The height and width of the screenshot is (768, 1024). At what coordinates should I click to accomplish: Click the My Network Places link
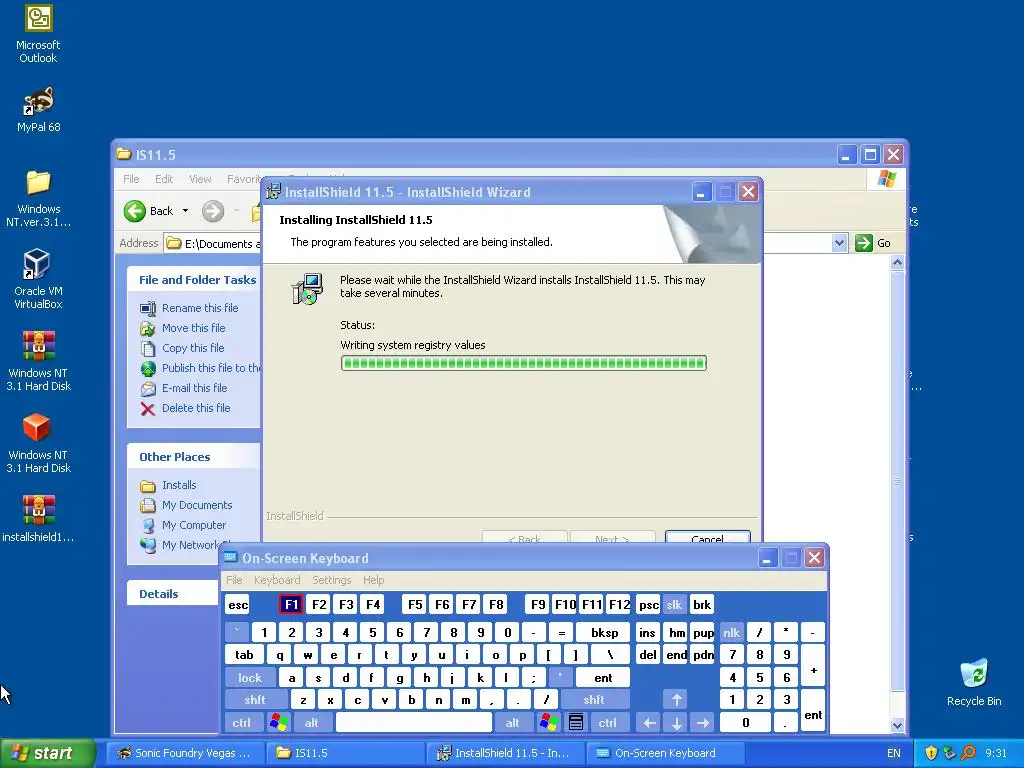[x=195, y=545]
